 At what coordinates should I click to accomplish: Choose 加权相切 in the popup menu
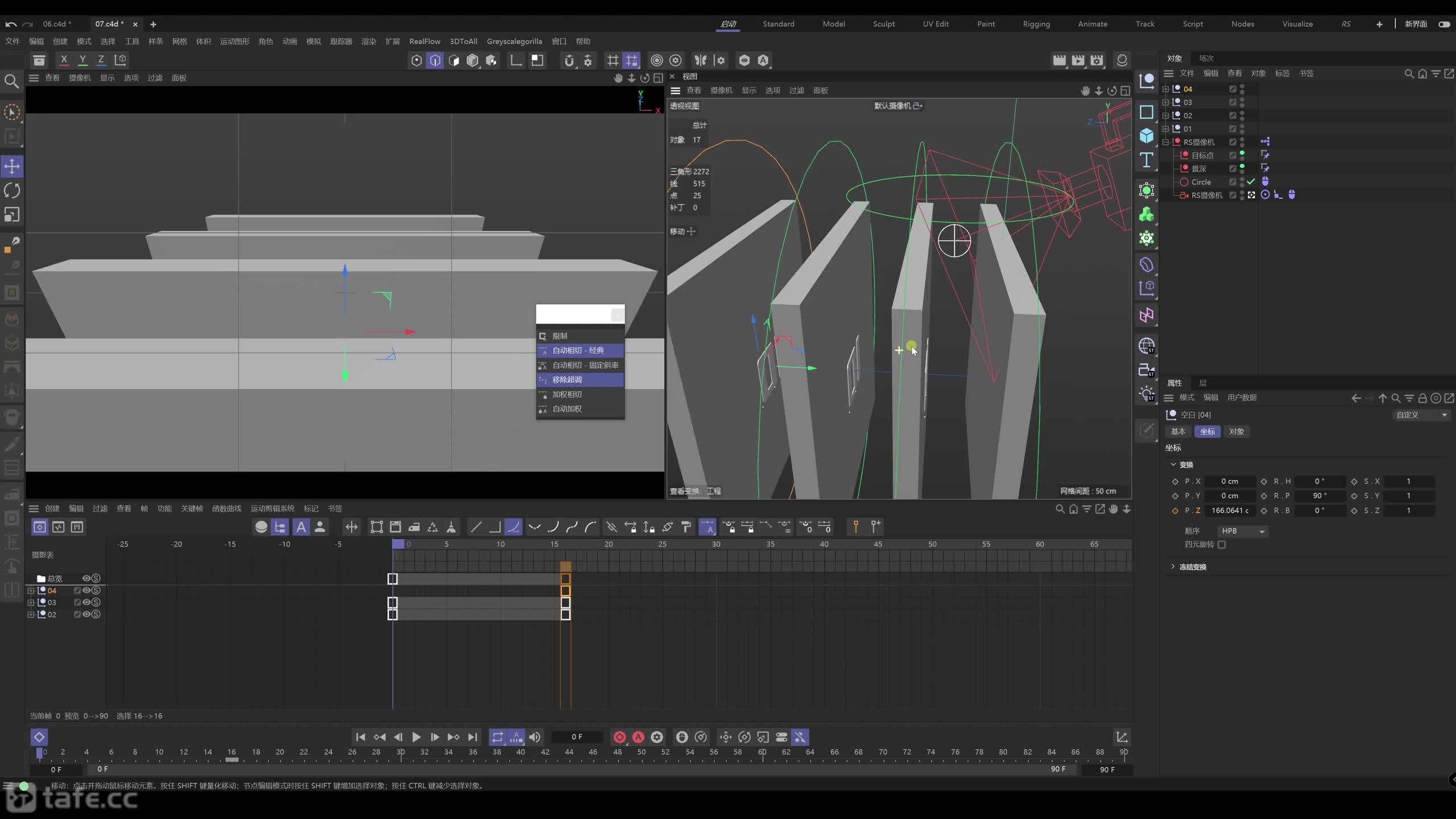coord(580,394)
